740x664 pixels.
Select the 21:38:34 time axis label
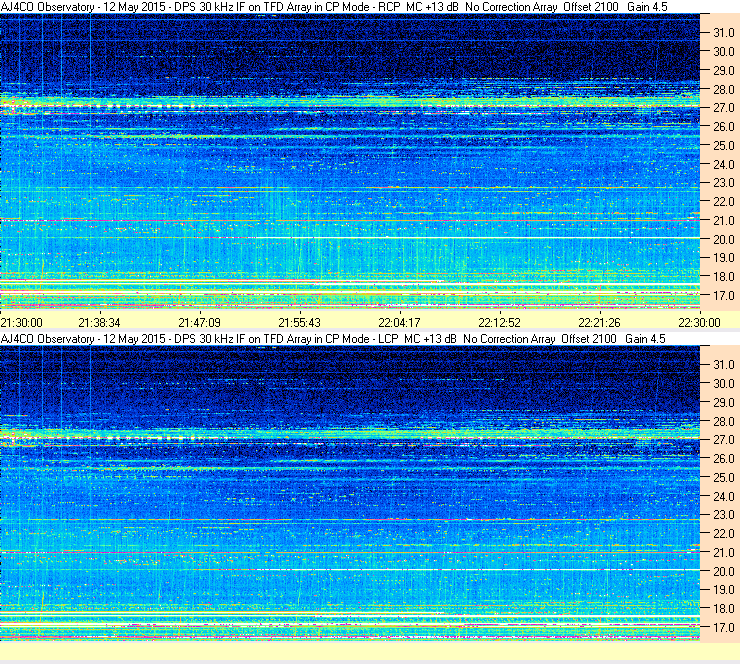point(99,323)
